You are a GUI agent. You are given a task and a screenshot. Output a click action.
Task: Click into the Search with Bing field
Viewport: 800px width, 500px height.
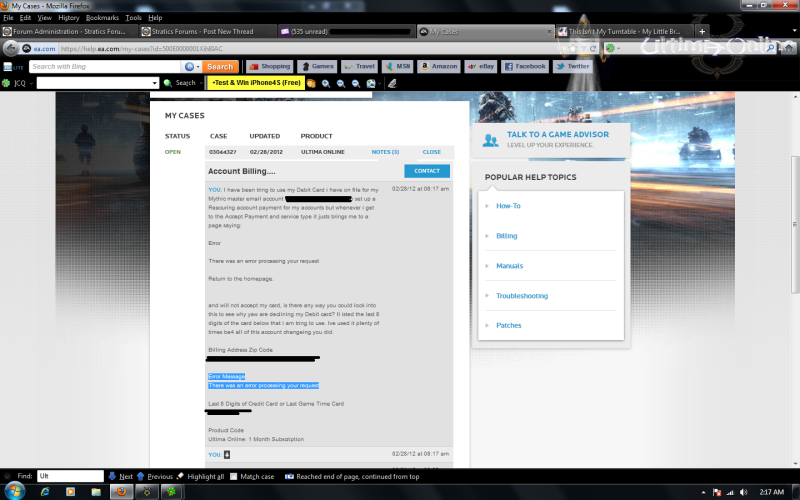[105, 67]
